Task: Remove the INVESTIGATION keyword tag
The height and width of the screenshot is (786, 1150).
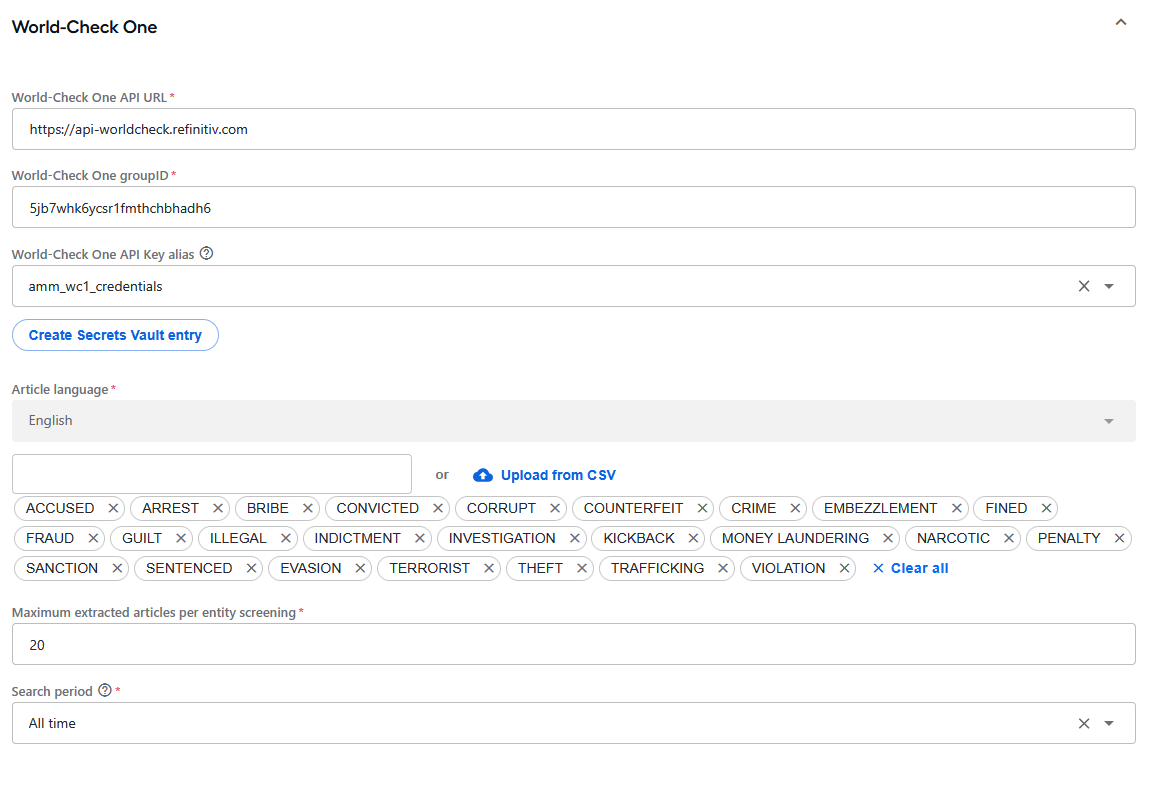Action: pyautogui.click(x=574, y=538)
